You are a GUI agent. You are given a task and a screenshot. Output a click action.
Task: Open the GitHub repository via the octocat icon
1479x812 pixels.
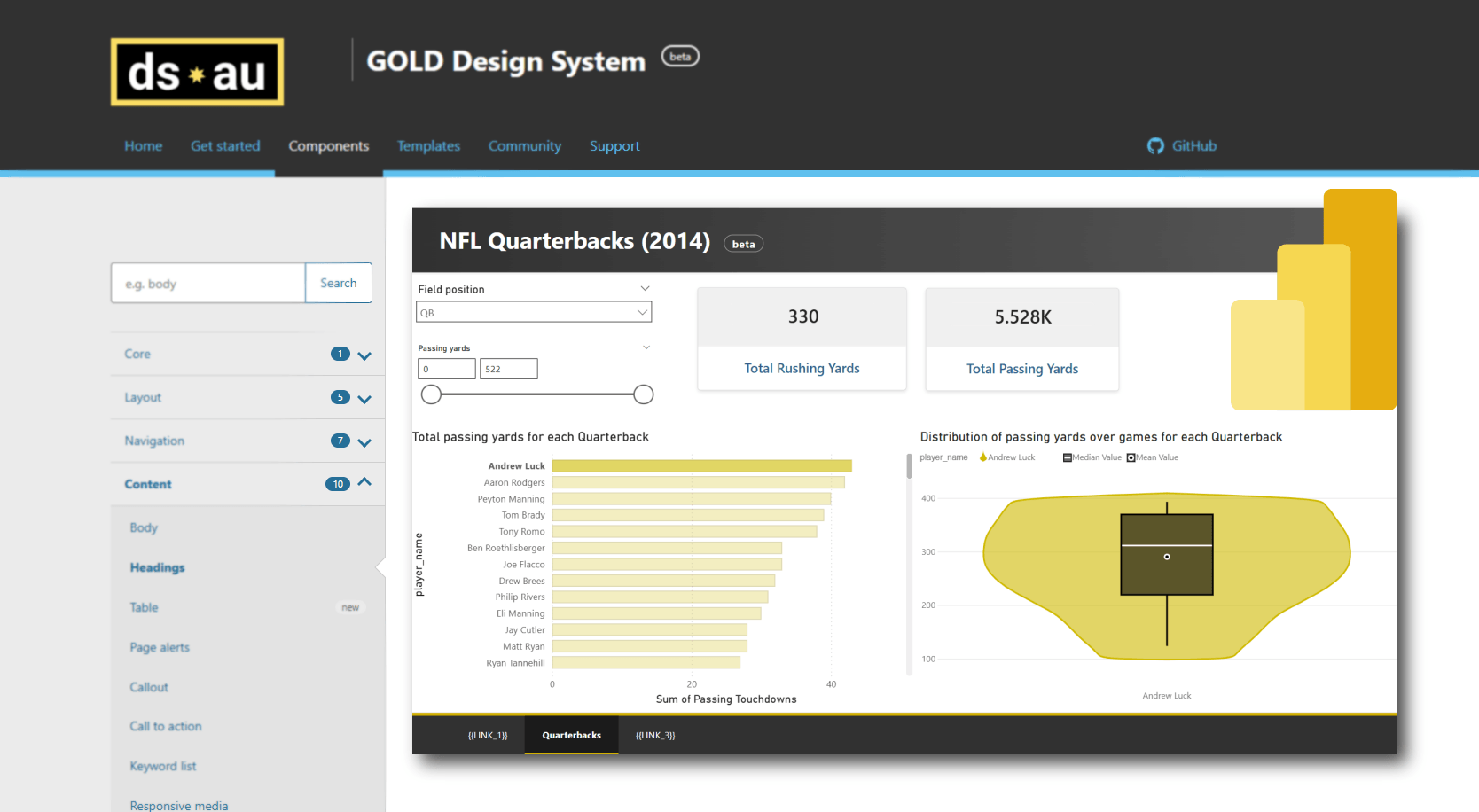(x=1155, y=145)
